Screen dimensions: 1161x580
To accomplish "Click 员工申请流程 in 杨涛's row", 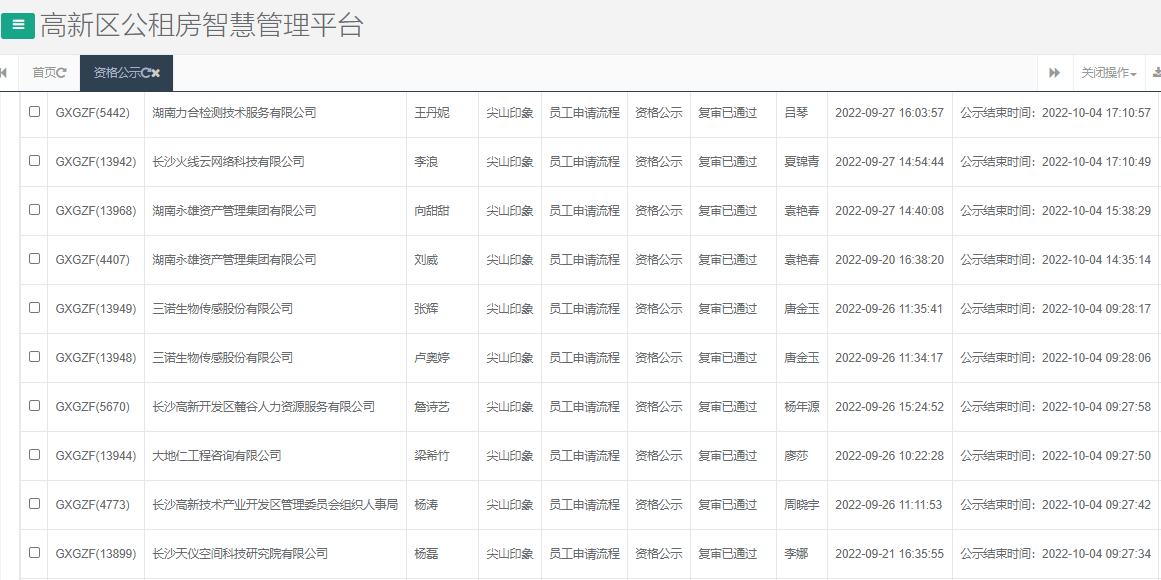I will (584, 504).
